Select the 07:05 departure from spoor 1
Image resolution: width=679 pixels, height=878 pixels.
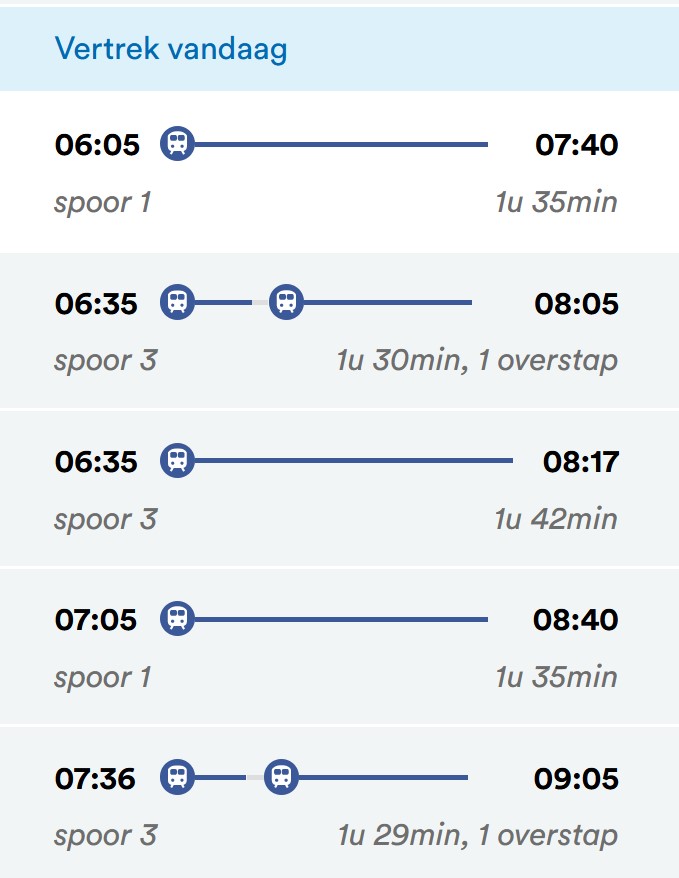(x=96, y=620)
